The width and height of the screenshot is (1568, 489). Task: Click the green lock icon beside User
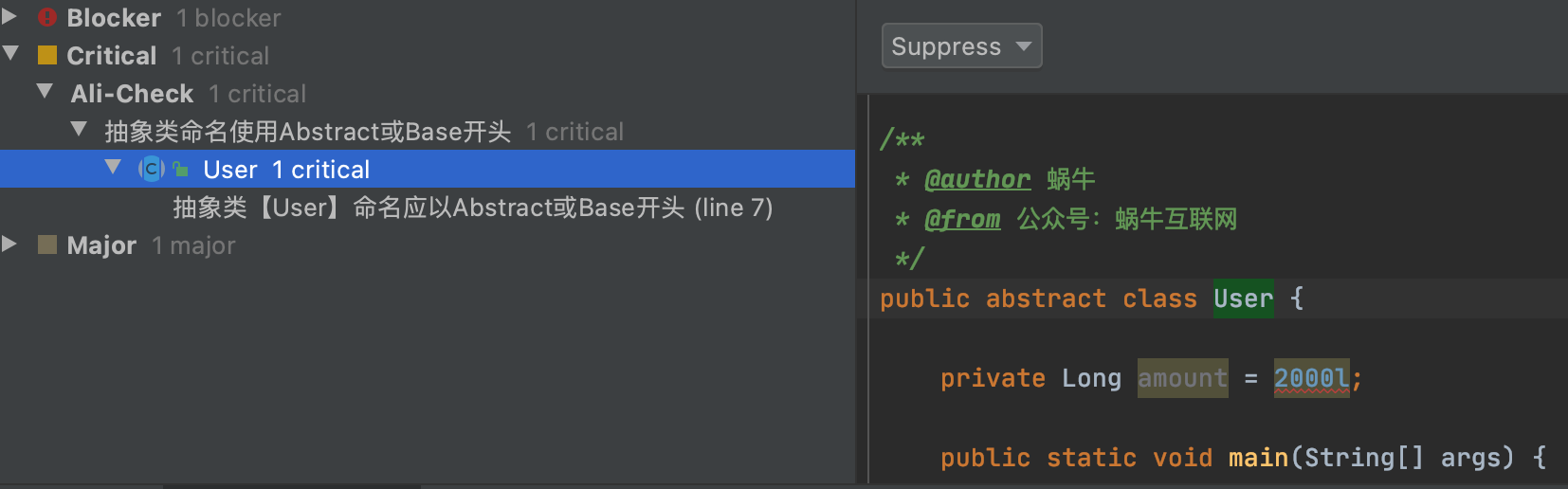[180, 170]
